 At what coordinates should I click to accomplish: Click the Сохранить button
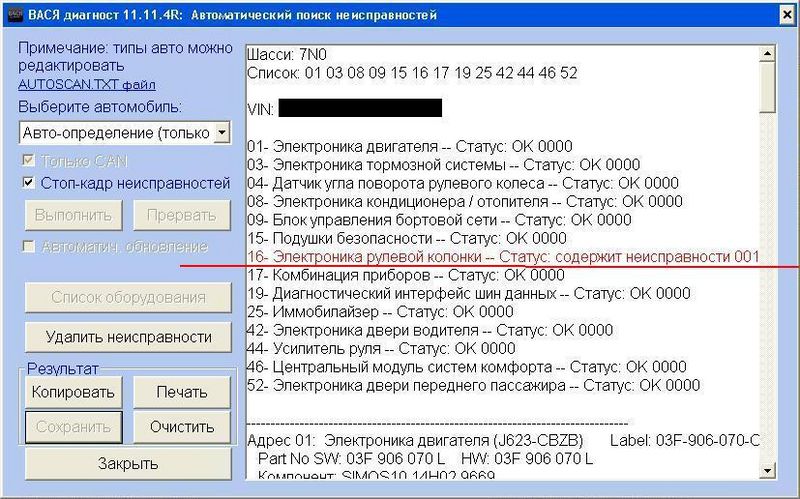[73, 427]
